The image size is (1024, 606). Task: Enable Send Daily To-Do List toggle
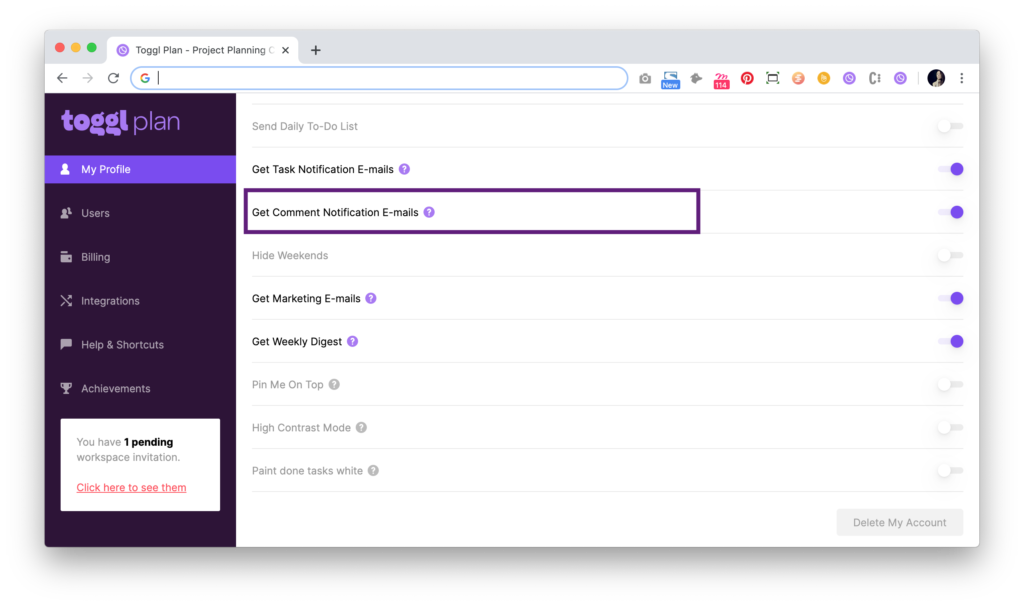click(x=950, y=127)
